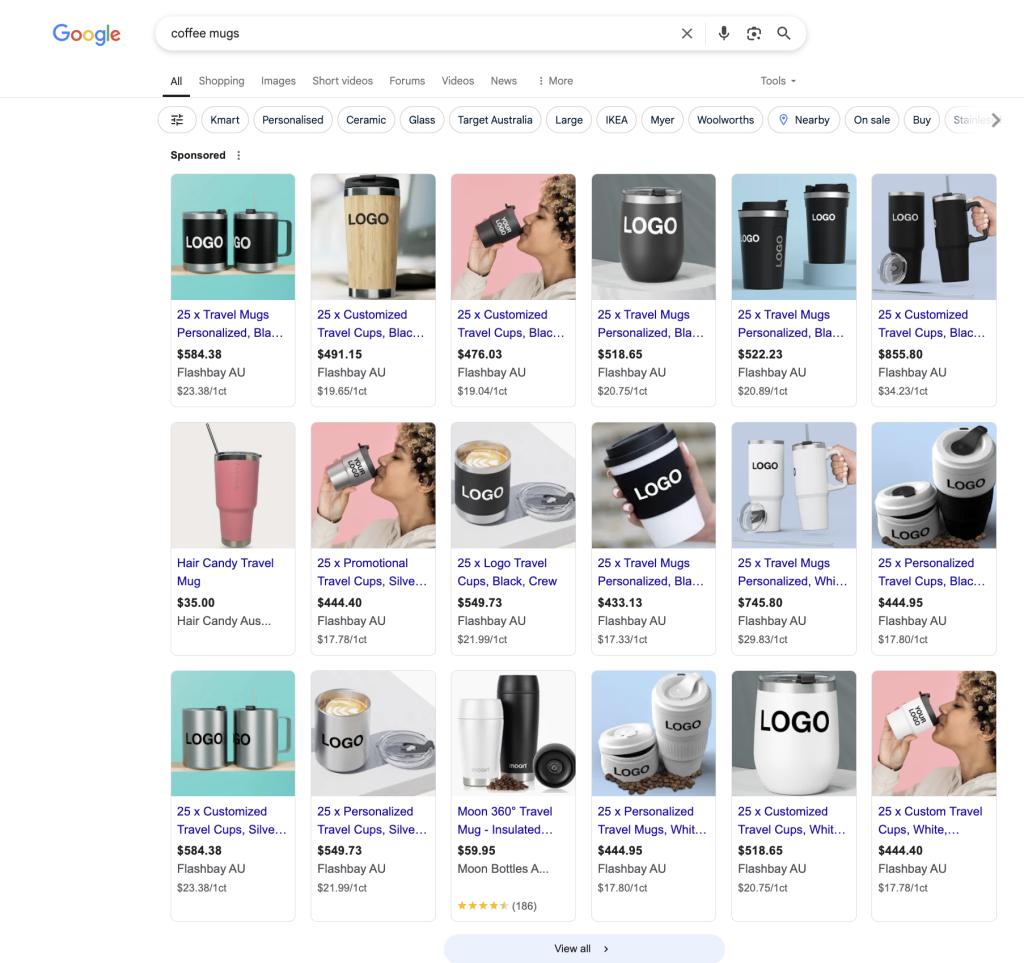
Task: Open the $745.80 white travel mugs link
Action: pyautogui.click(x=792, y=572)
